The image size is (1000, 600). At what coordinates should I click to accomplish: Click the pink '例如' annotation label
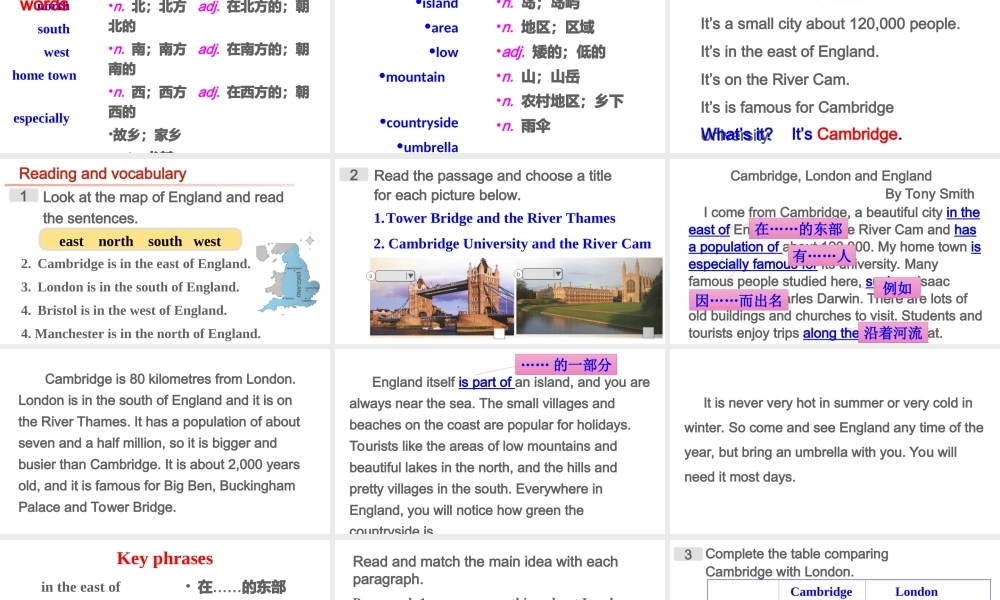coord(897,289)
